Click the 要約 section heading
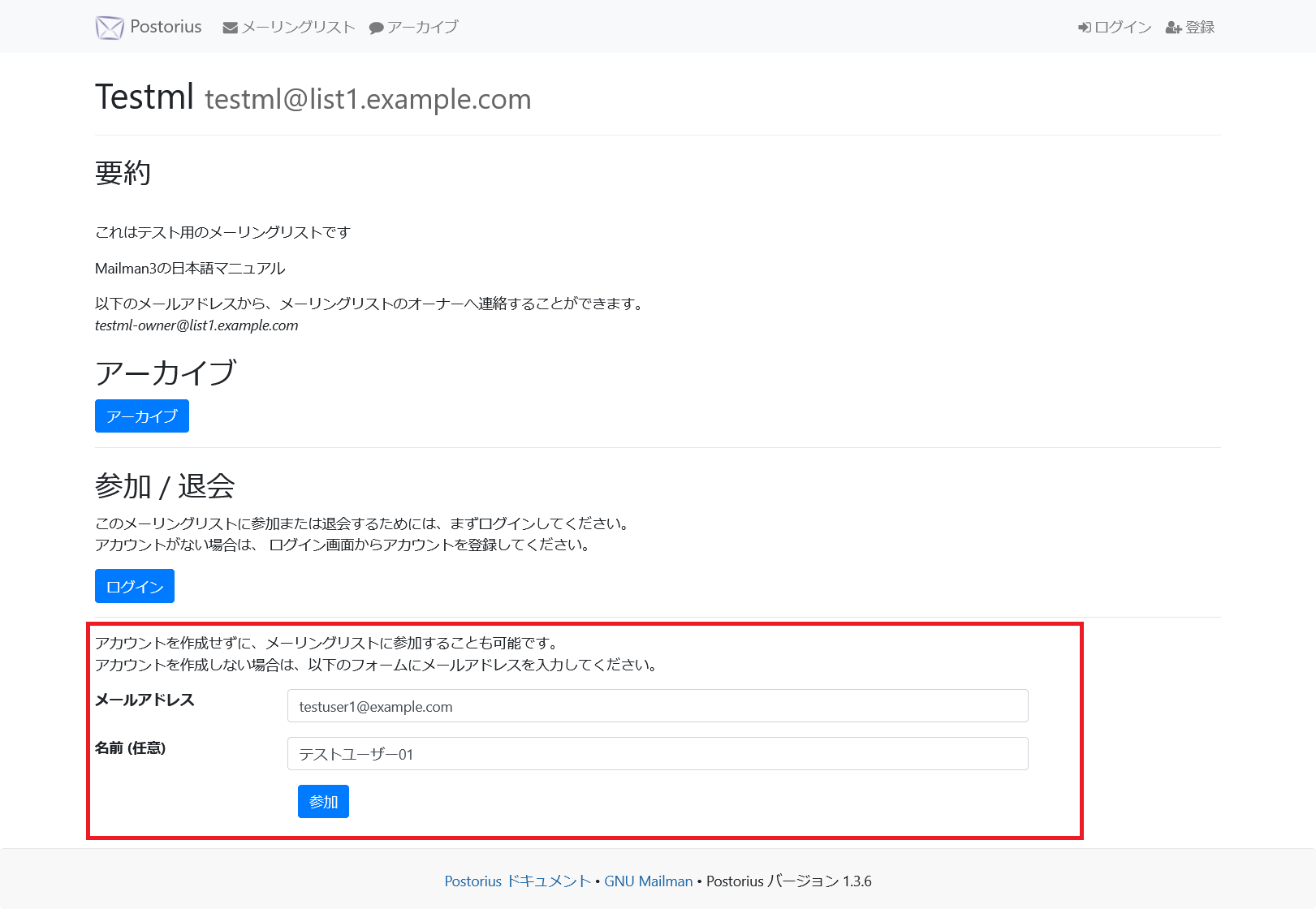This screenshot has width=1316, height=909. [x=123, y=173]
